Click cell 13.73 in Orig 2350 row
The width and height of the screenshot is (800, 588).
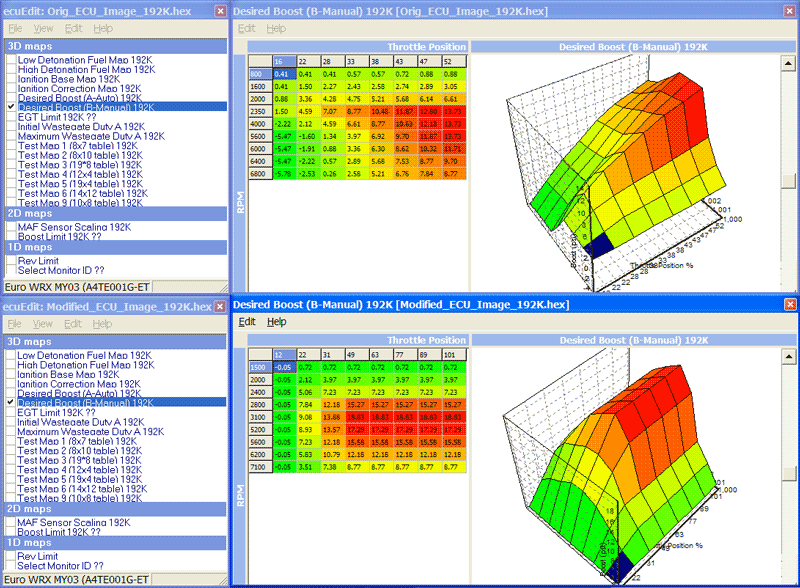click(454, 111)
